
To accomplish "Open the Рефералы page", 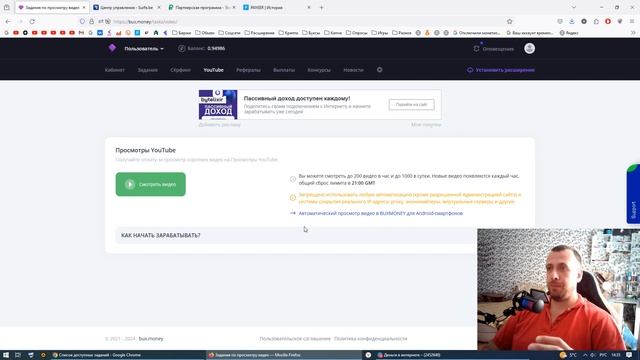I will (x=248, y=70).
